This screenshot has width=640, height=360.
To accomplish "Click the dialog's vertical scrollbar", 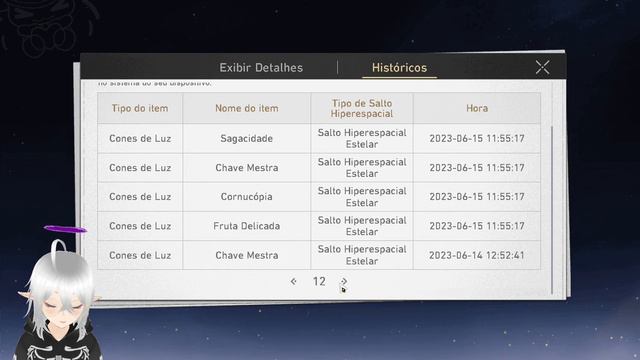I will pyautogui.click(x=552, y=210).
